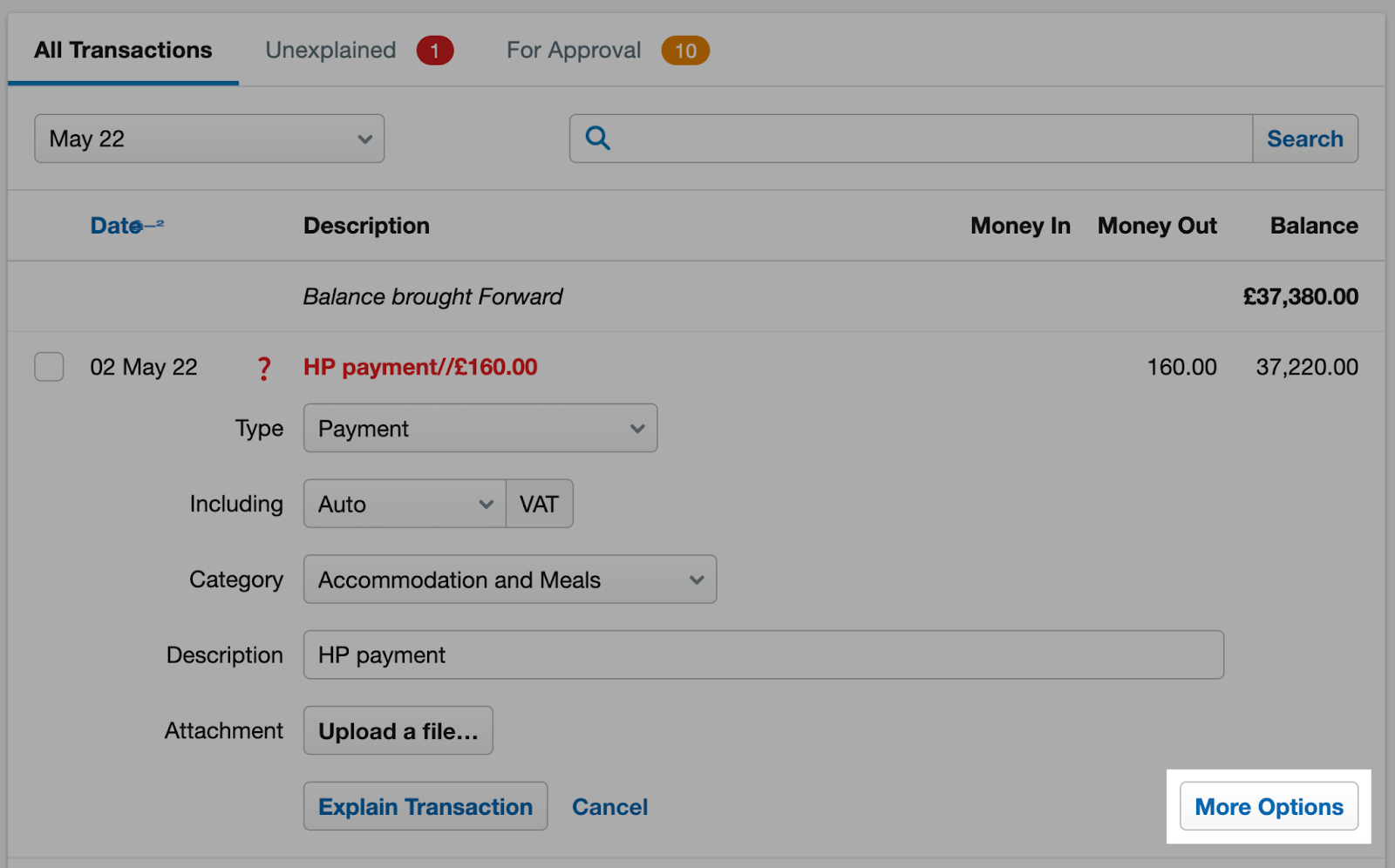Click inside the Description text field
Image resolution: width=1395 pixels, height=868 pixels.
coord(764,654)
